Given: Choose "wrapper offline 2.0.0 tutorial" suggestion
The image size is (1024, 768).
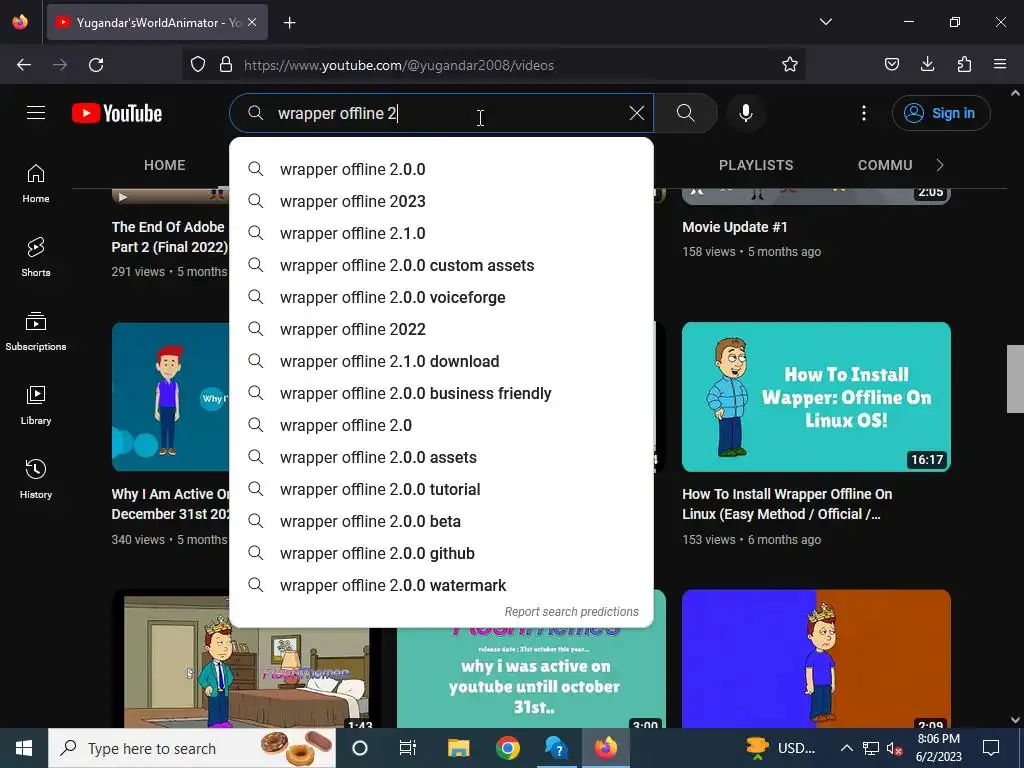Looking at the screenshot, I should click(441, 489).
